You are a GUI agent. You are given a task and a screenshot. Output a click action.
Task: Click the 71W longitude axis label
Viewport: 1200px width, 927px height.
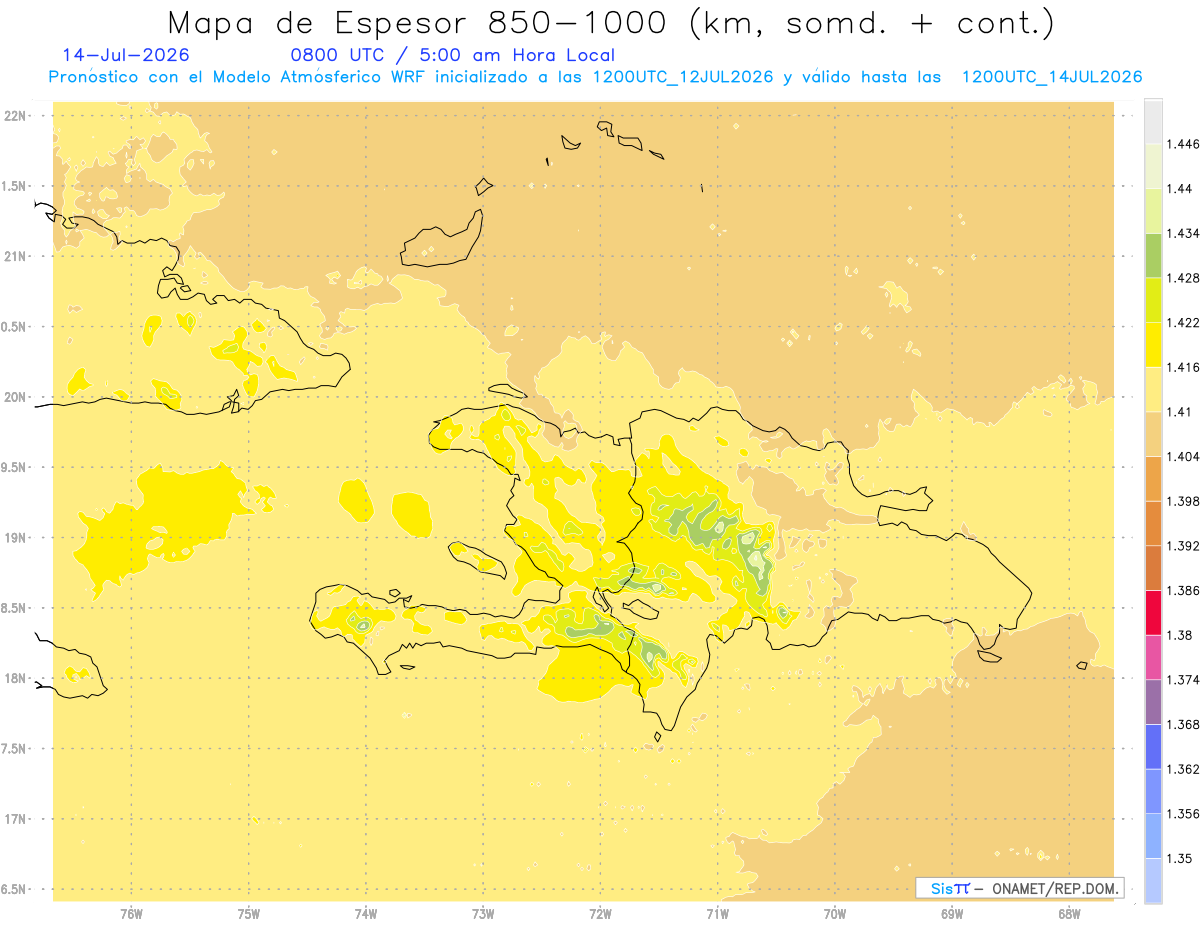(717, 914)
